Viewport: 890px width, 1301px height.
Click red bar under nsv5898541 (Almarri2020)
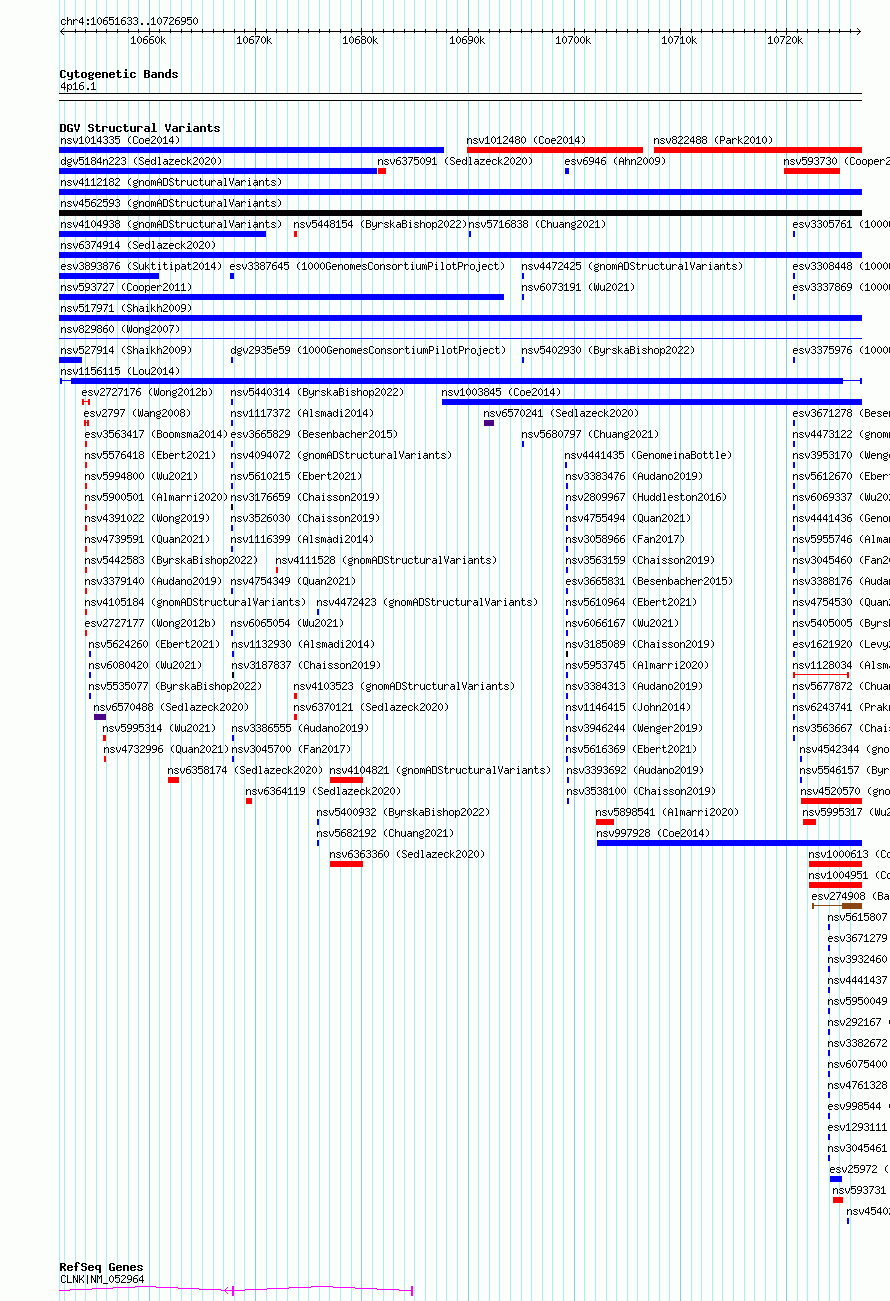point(605,822)
